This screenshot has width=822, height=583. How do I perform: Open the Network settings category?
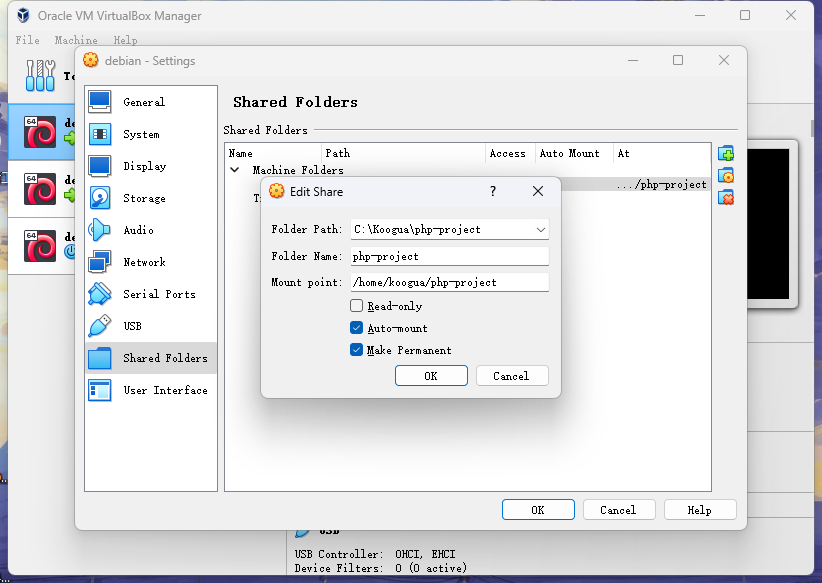[x=144, y=262]
